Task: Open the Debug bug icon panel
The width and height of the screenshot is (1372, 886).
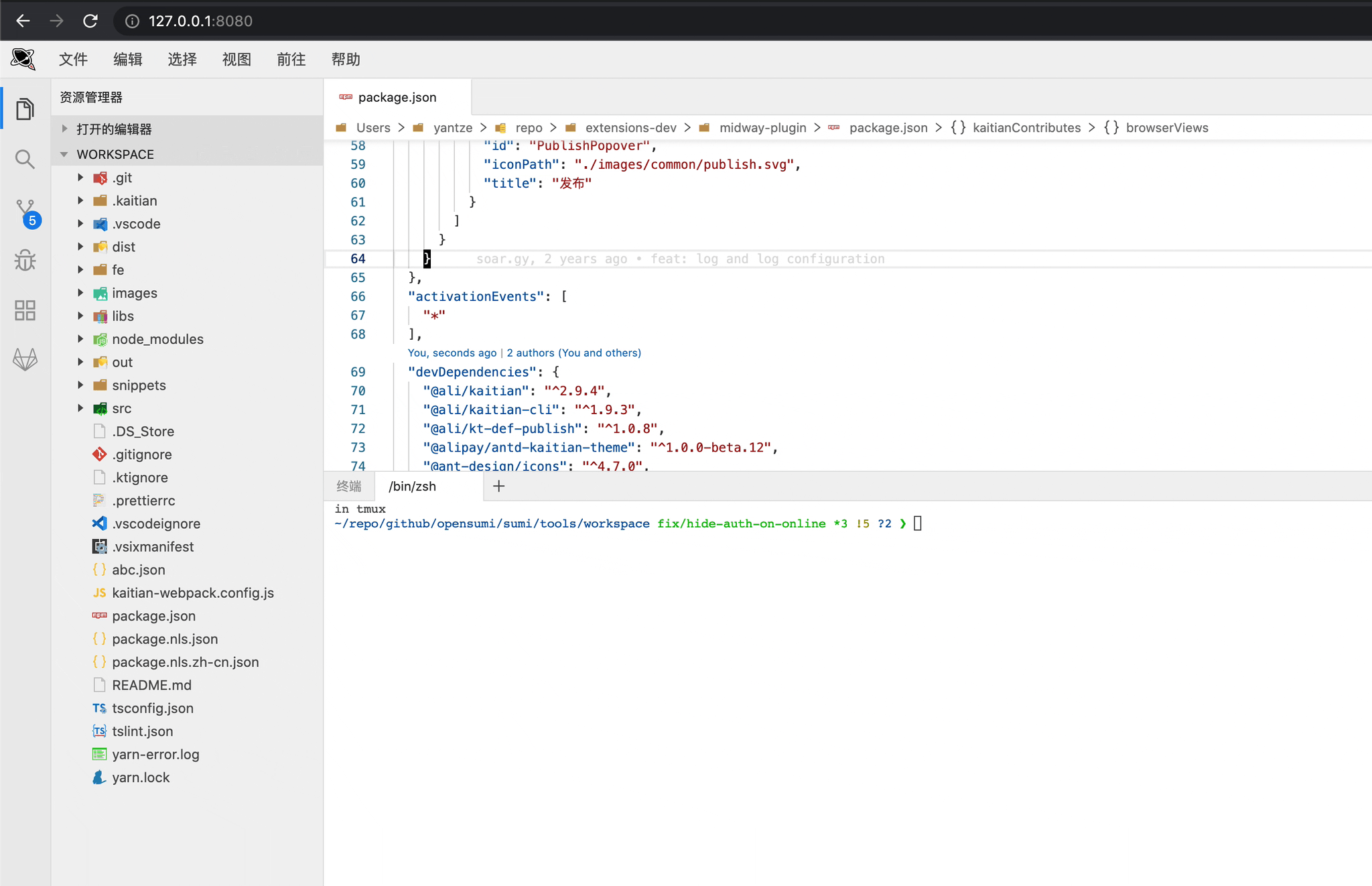Action: point(25,260)
